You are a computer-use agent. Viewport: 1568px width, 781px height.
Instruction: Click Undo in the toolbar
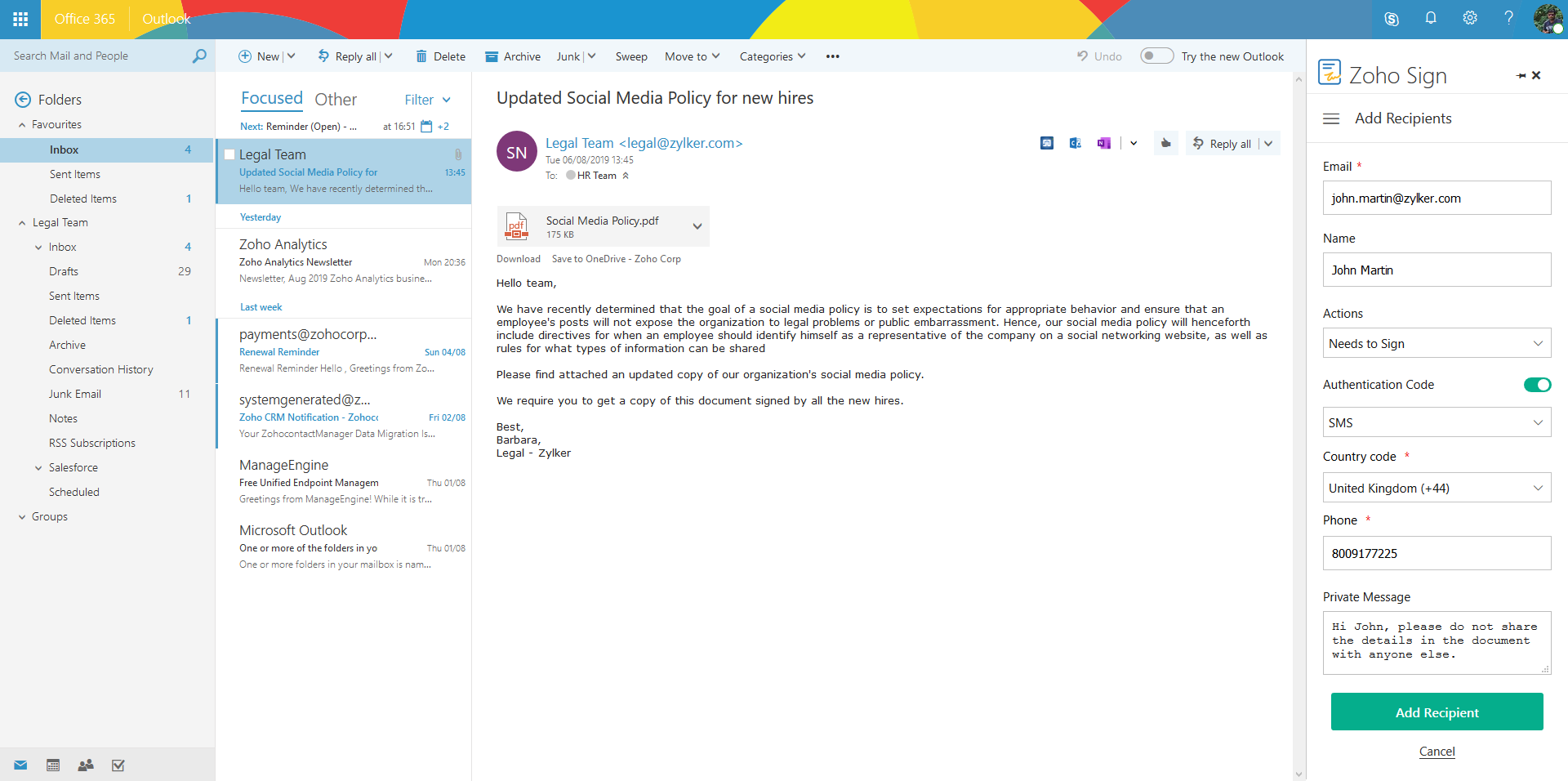tap(1099, 56)
